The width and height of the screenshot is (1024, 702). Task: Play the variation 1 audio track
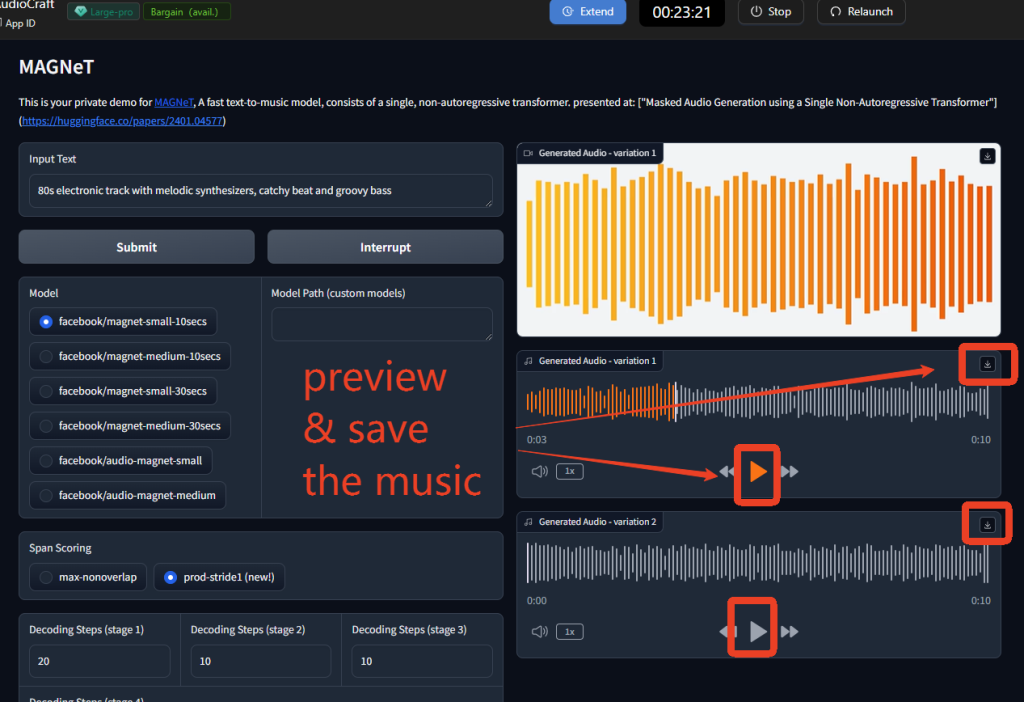pos(758,471)
